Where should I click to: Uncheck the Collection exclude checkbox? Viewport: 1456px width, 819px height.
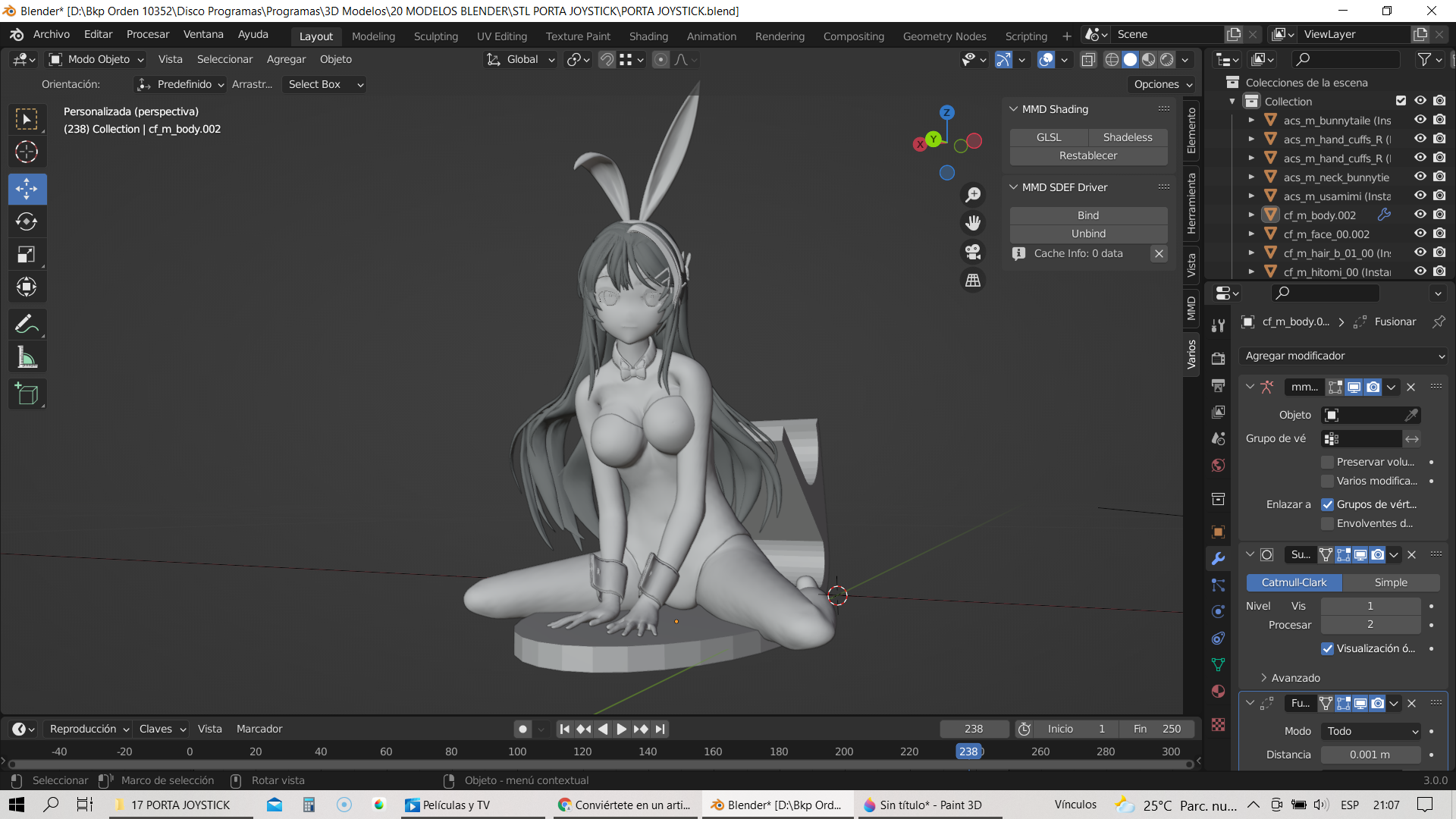tap(1401, 101)
